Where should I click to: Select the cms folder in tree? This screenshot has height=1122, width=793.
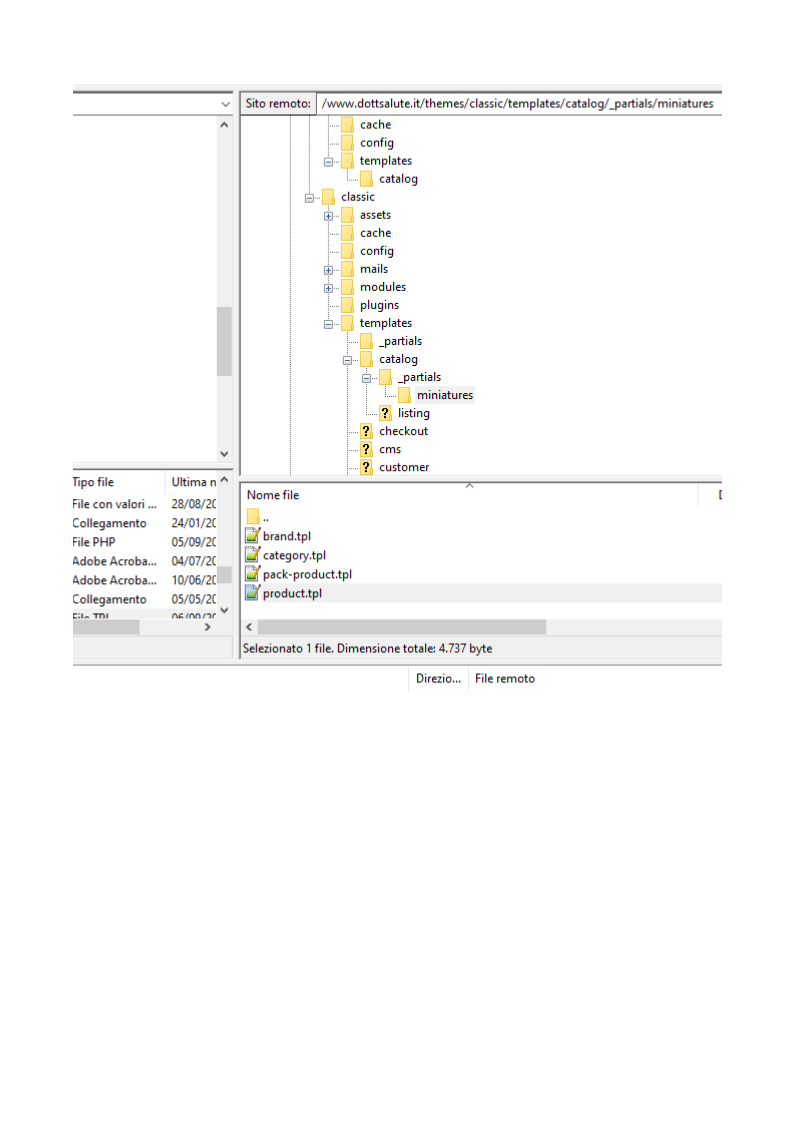[x=390, y=449]
